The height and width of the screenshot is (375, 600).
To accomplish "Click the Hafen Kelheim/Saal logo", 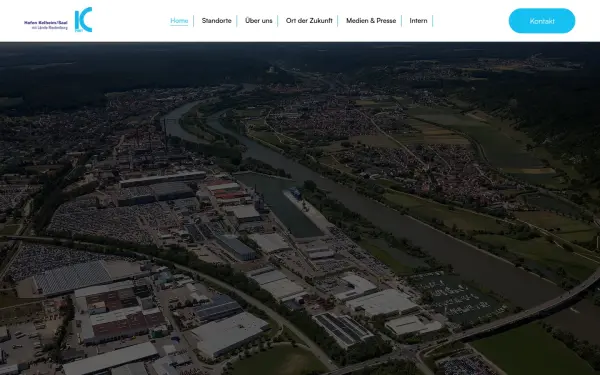I will [x=58, y=20].
